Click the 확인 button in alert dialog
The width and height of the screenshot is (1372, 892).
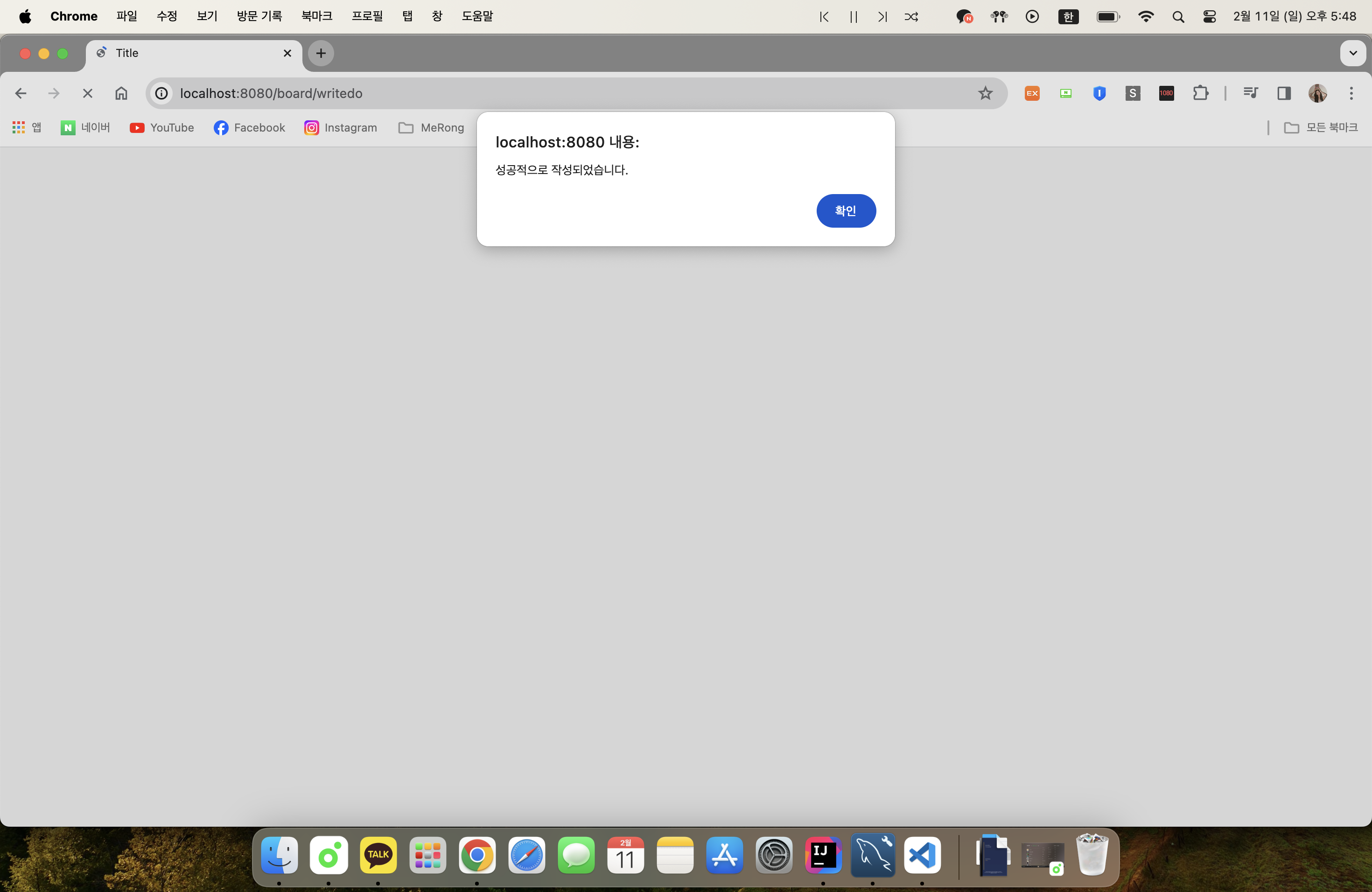(846, 211)
